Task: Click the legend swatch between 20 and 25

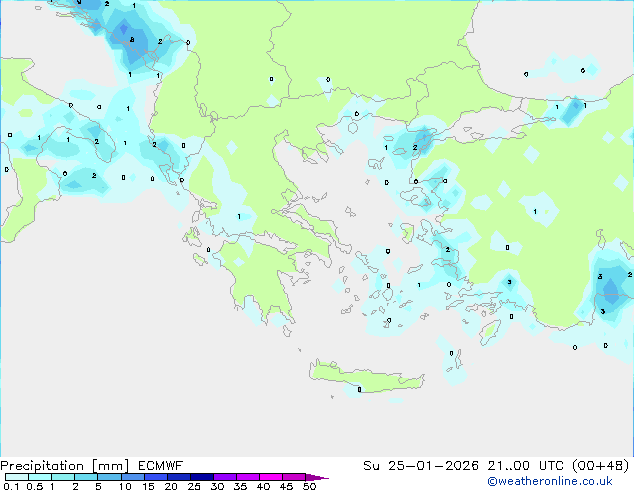Action: [179, 477]
